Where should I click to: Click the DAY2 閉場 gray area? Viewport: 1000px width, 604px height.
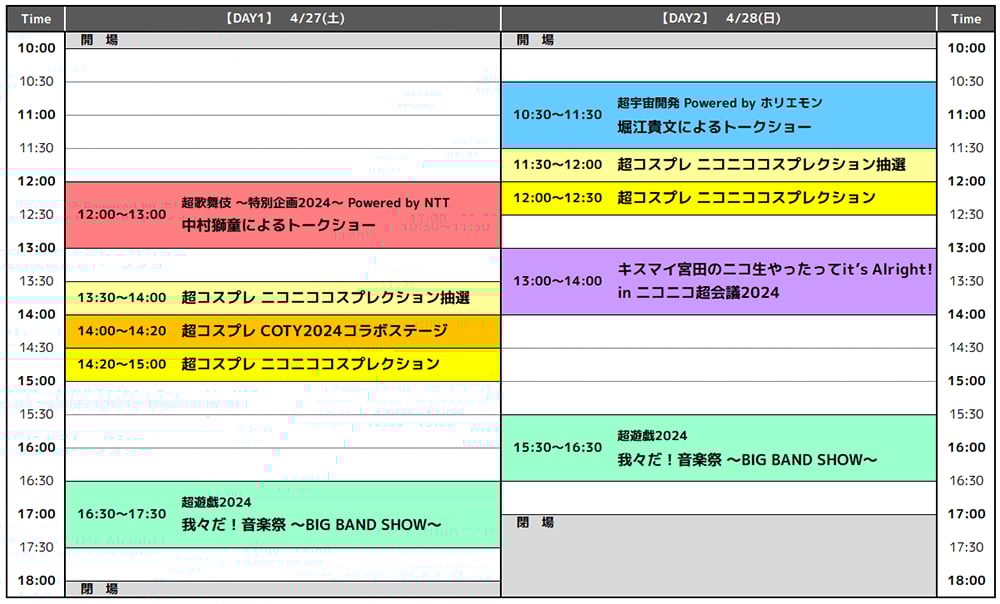click(718, 556)
